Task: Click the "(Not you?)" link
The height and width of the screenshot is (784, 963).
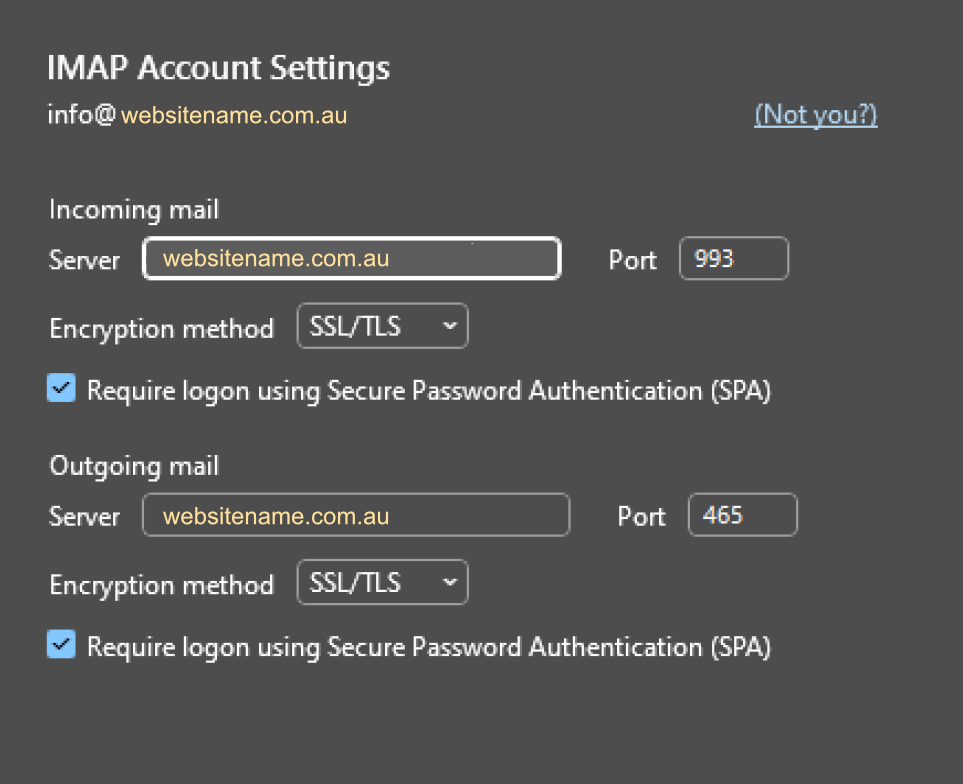Action: pos(816,115)
